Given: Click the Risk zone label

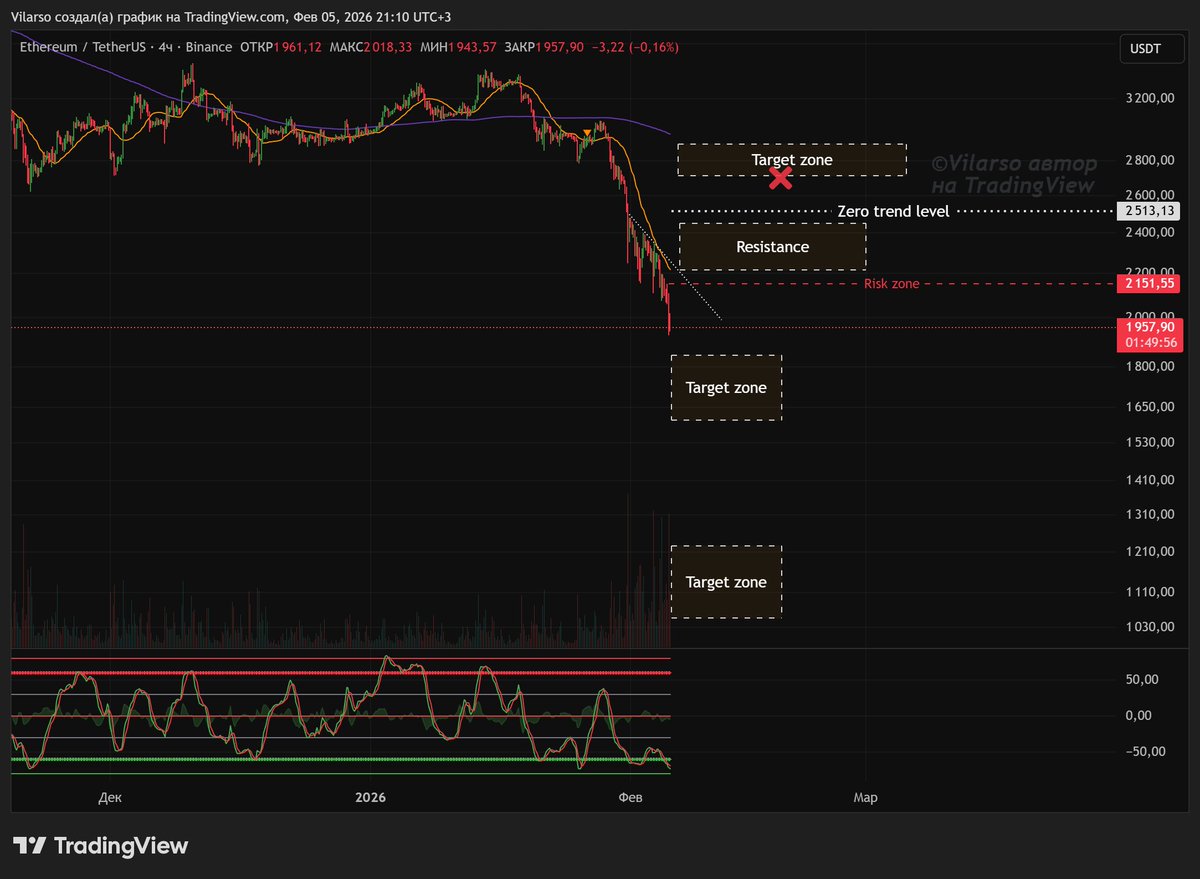Looking at the screenshot, I should click(x=891, y=284).
